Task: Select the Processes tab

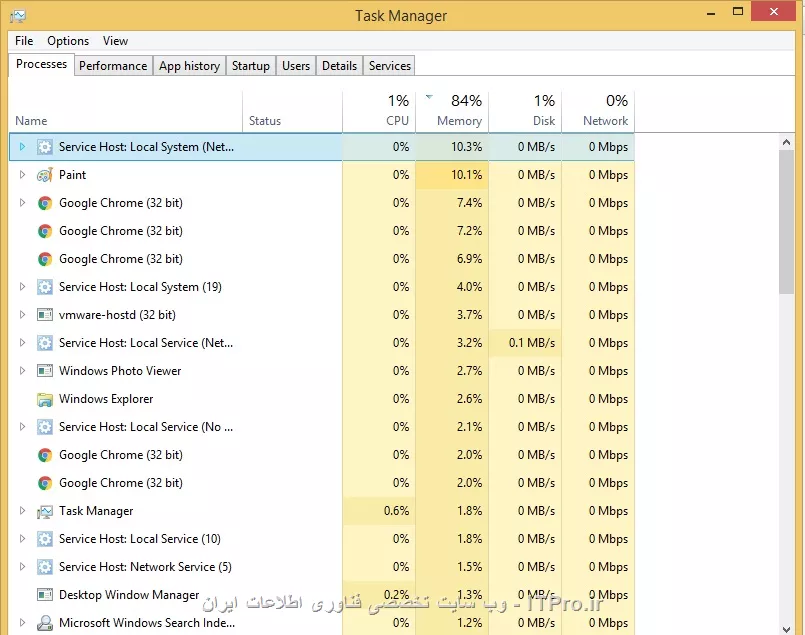Action: [x=42, y=64]
